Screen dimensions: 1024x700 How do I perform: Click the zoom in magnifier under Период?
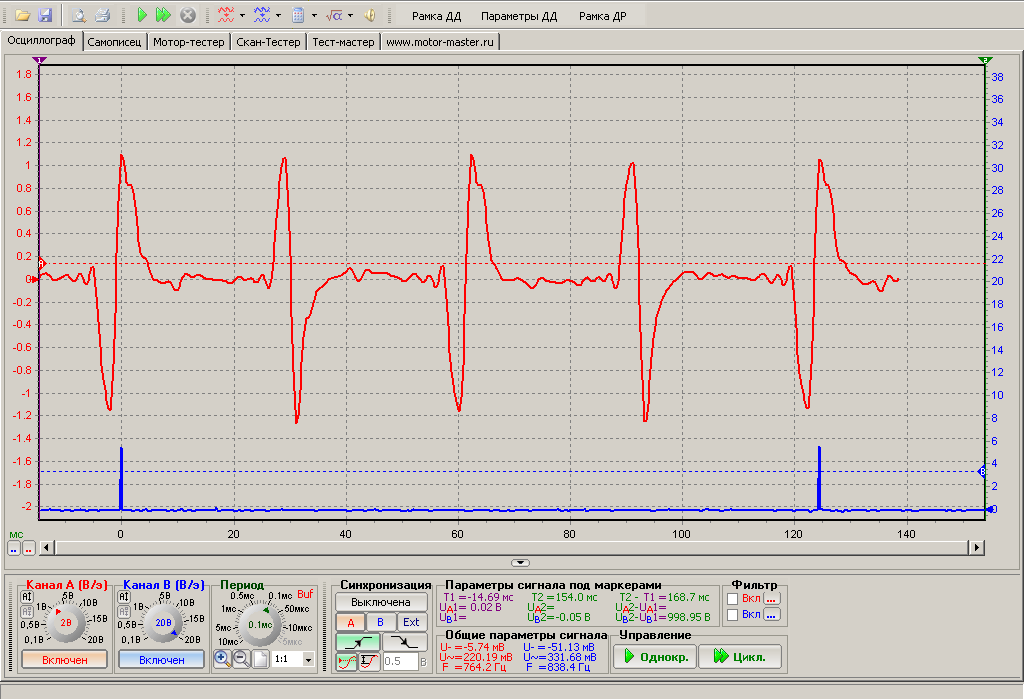(222, 659)
